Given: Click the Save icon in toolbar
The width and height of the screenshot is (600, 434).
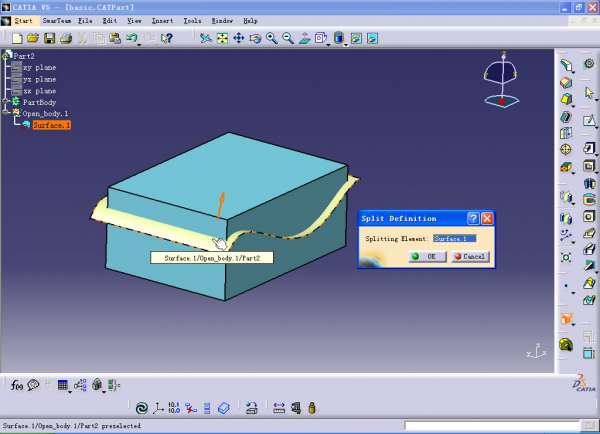Looking at the screenshot, I should (49, 39).
